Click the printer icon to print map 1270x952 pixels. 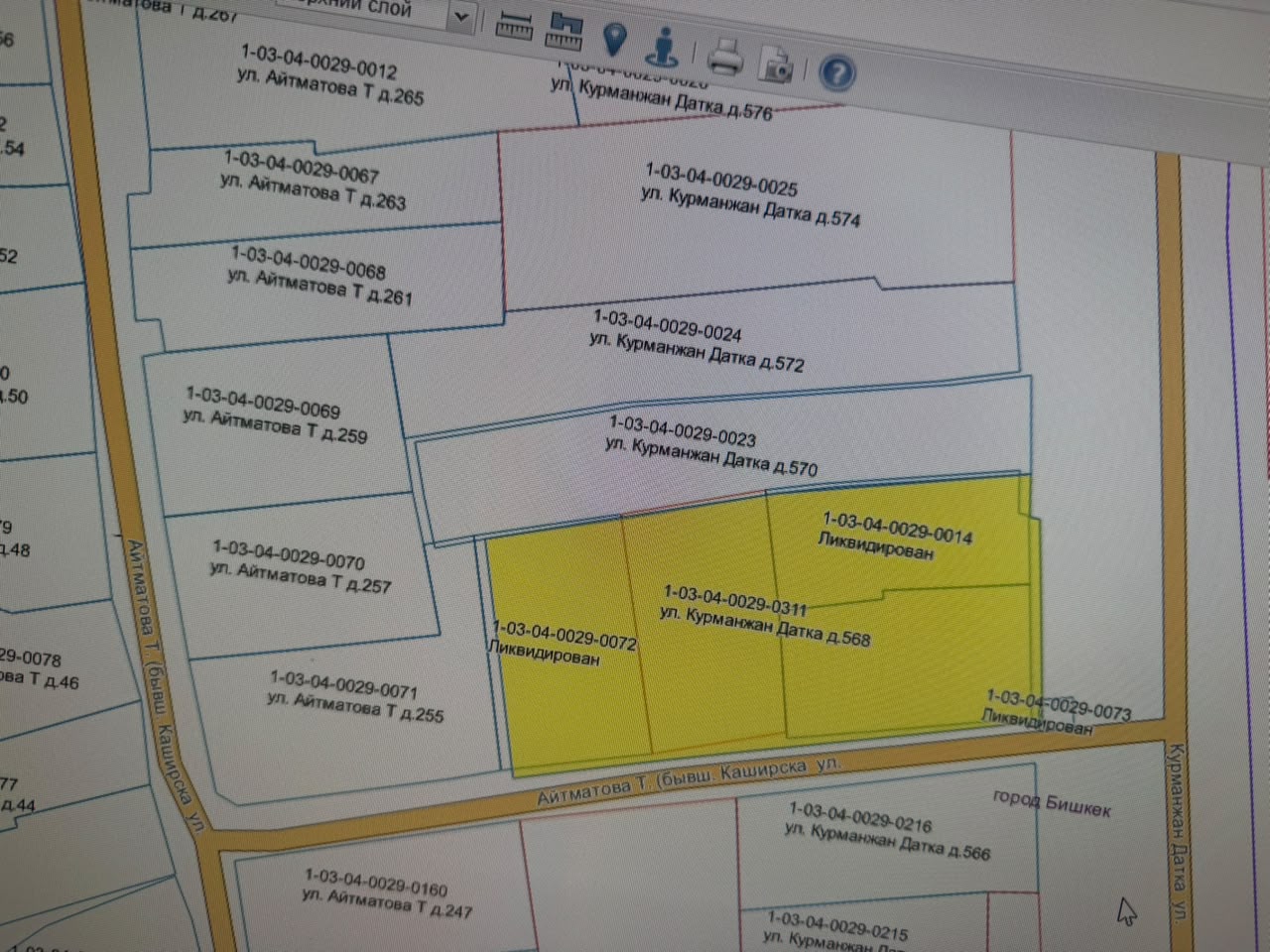[x=724, y=57]
